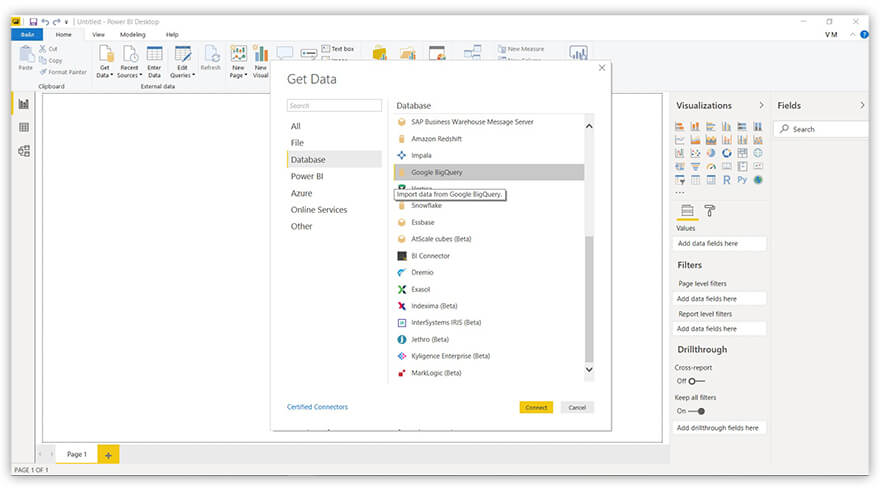Expand the Edit Queries dropdown

point(182,60)
